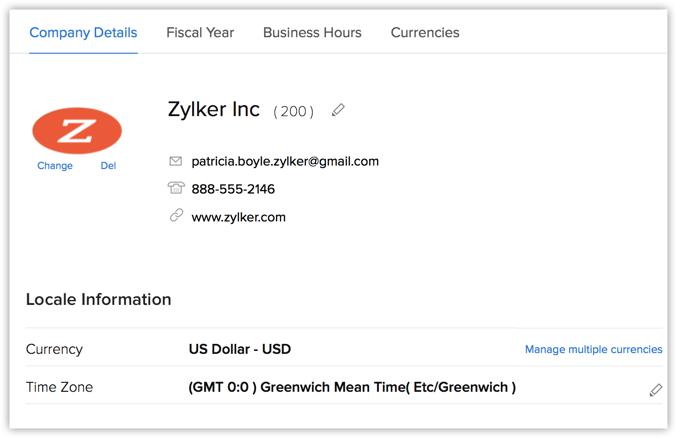
Task: Click the www.zylker.com website address
Action: 238,217
